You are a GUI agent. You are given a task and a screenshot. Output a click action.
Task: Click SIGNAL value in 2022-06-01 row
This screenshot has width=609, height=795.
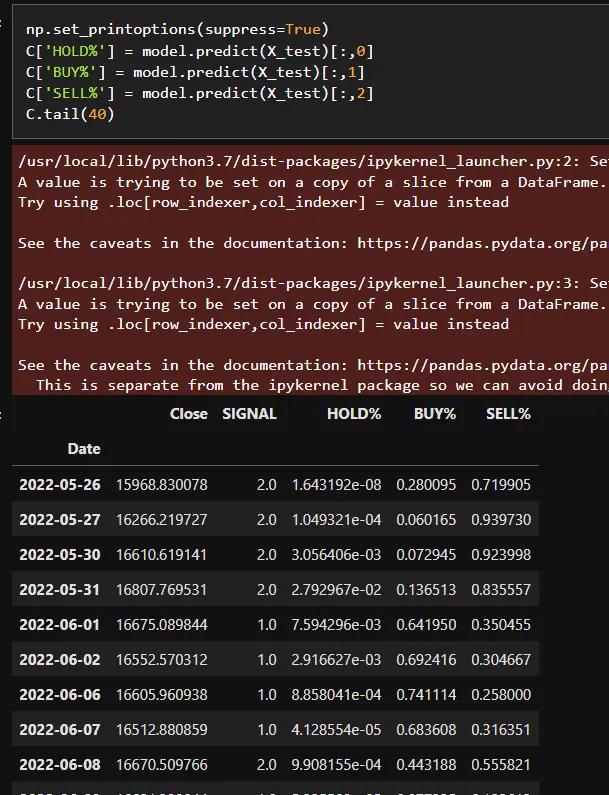[x=267, y=625]
